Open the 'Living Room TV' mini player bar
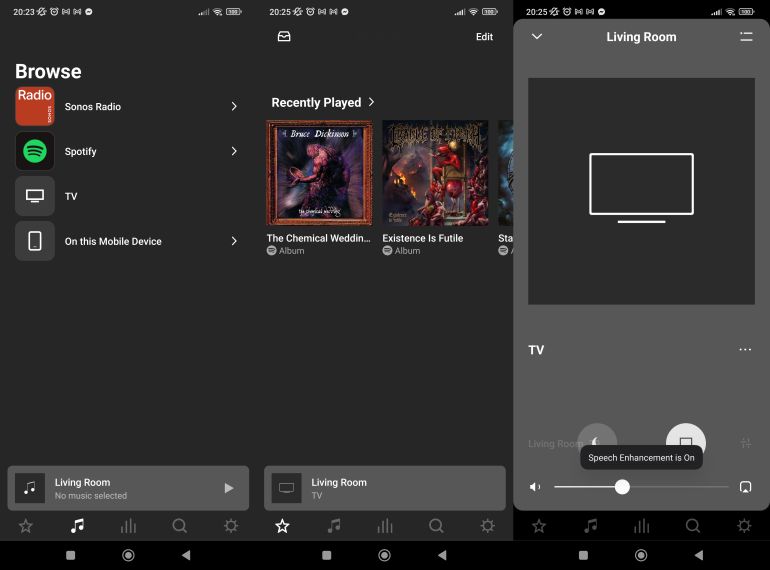 click(x=385, y=488)
